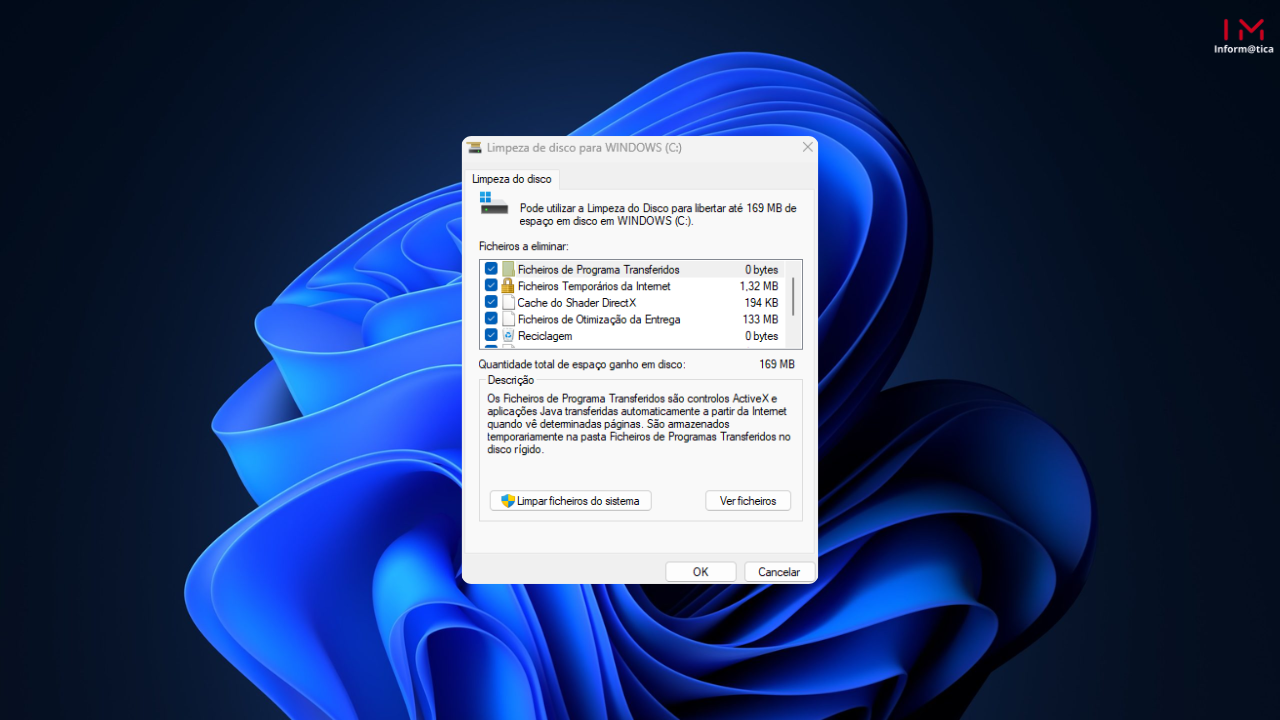Screen dimensions: 1280x720
Task: Click the Disk Cleanup title bar icon
Action: (475, 147)
